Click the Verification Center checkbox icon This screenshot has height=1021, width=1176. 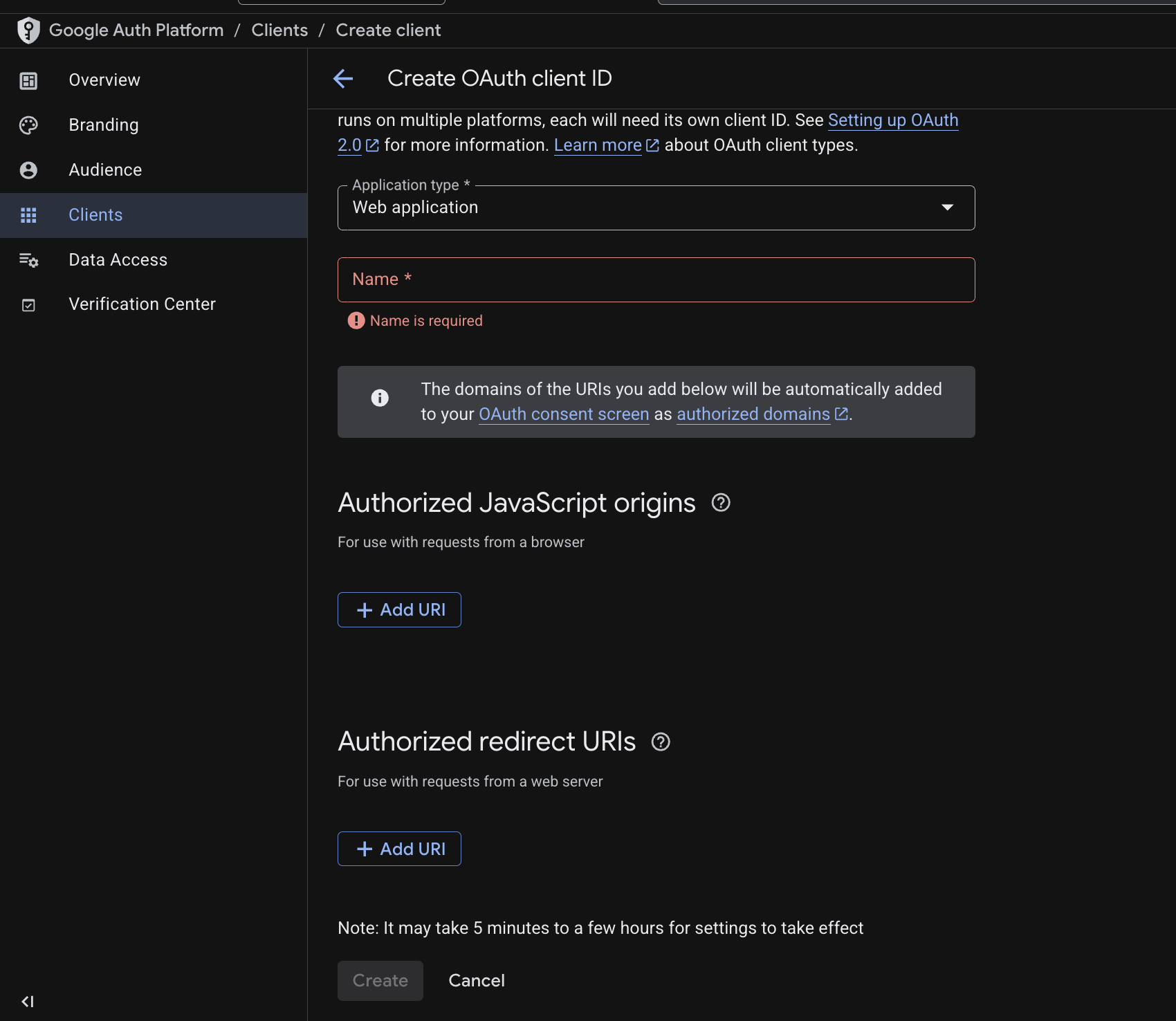click(x=28, y=305)
